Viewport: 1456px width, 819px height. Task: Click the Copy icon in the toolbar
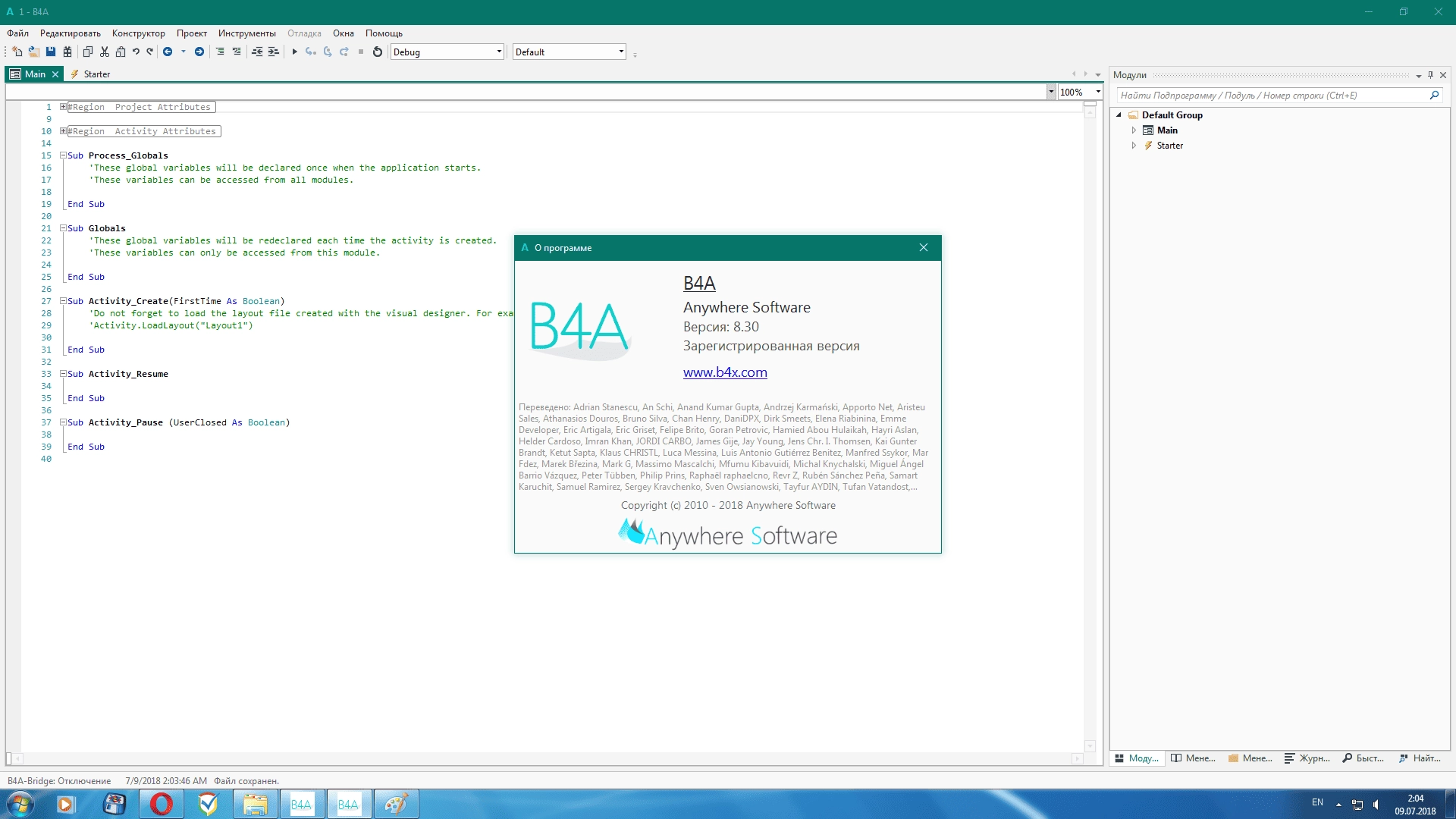point(87,52)
